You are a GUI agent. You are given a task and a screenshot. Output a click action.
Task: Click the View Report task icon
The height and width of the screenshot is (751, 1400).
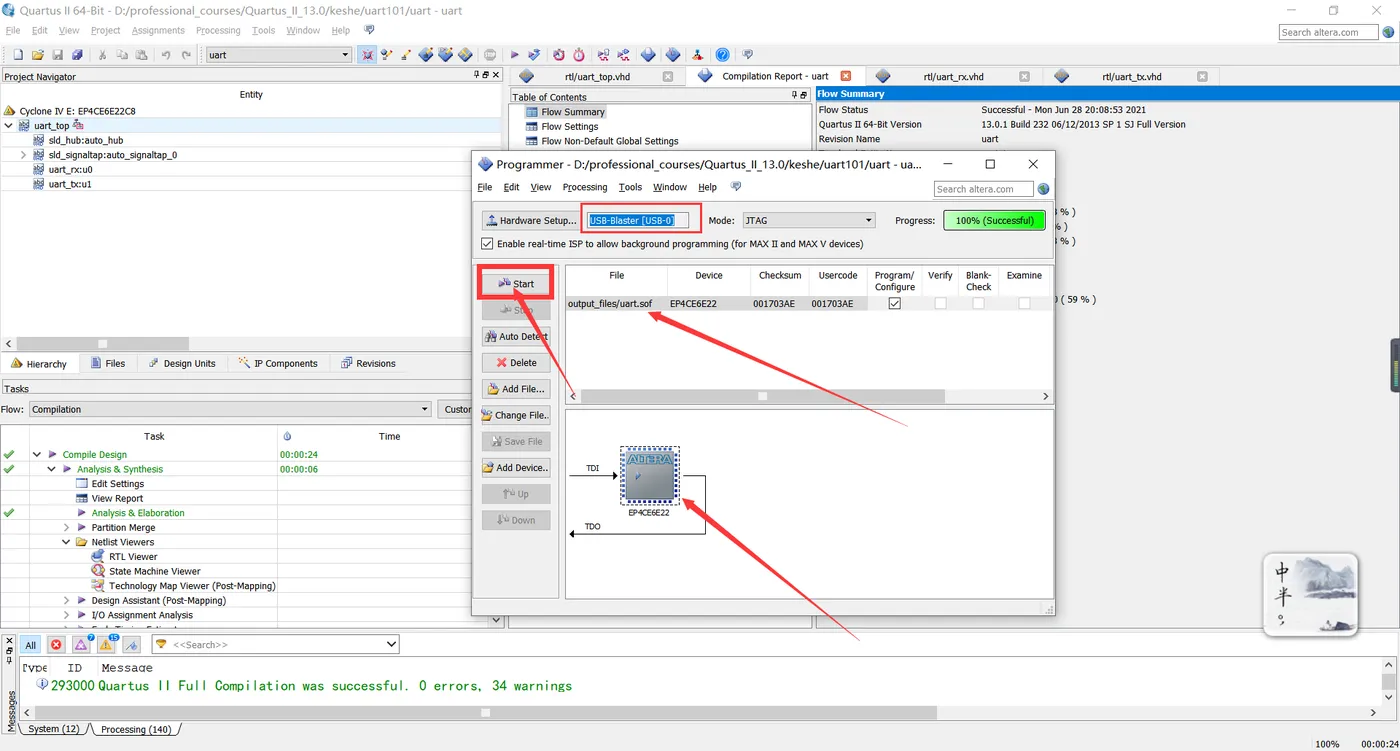point(82,498)
